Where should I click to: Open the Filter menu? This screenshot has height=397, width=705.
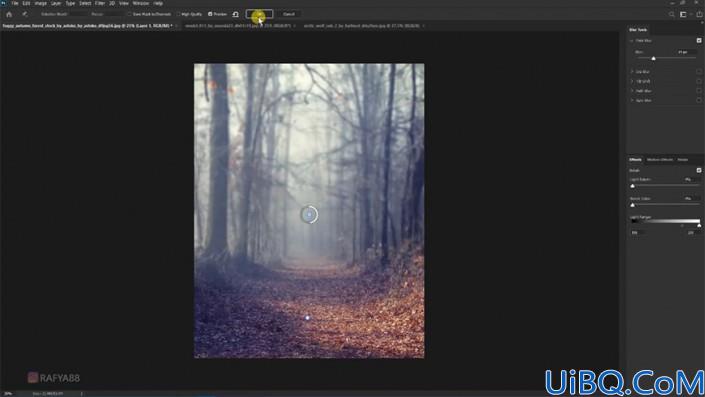pos(100,3)
